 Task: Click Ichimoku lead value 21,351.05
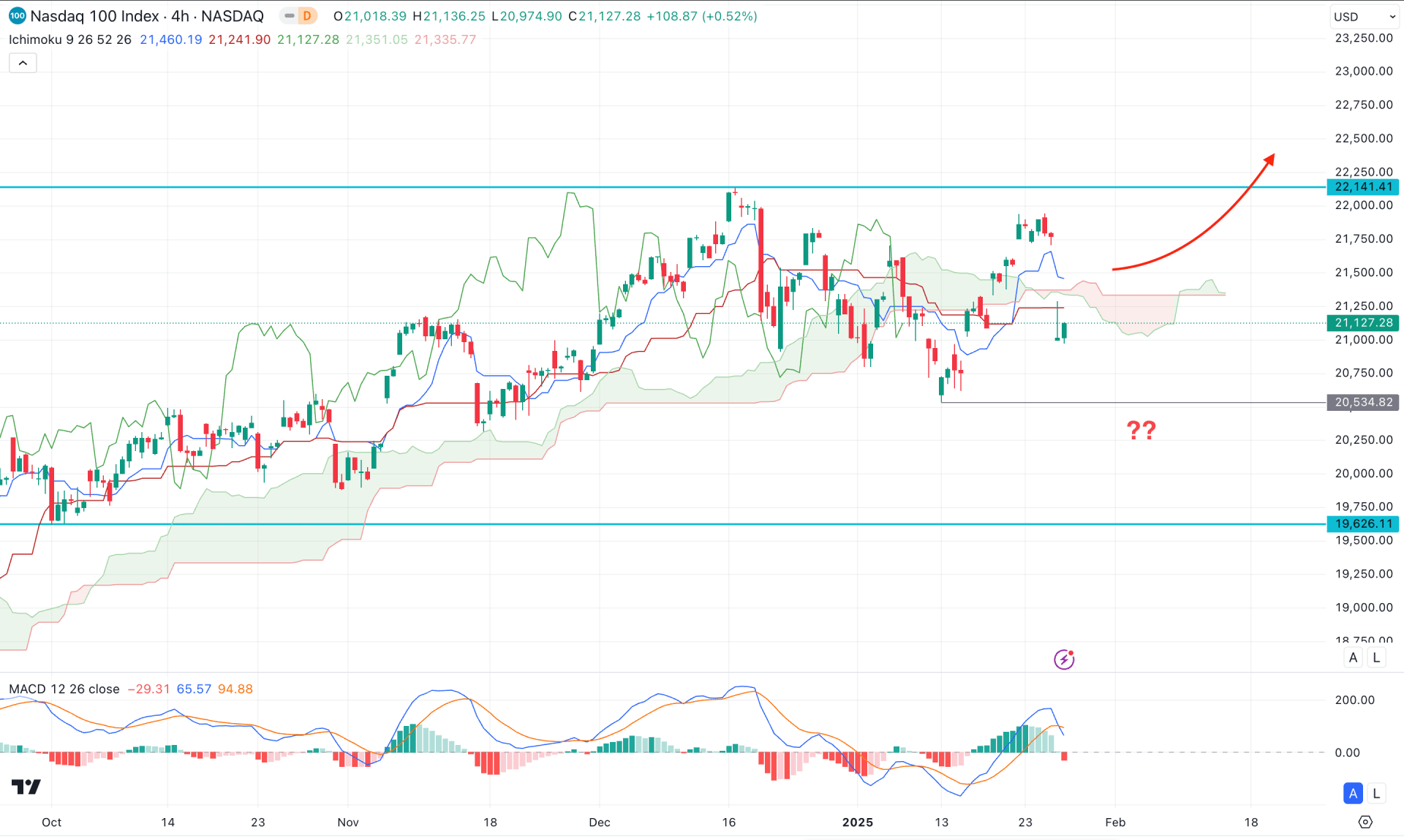coord(377,39)
